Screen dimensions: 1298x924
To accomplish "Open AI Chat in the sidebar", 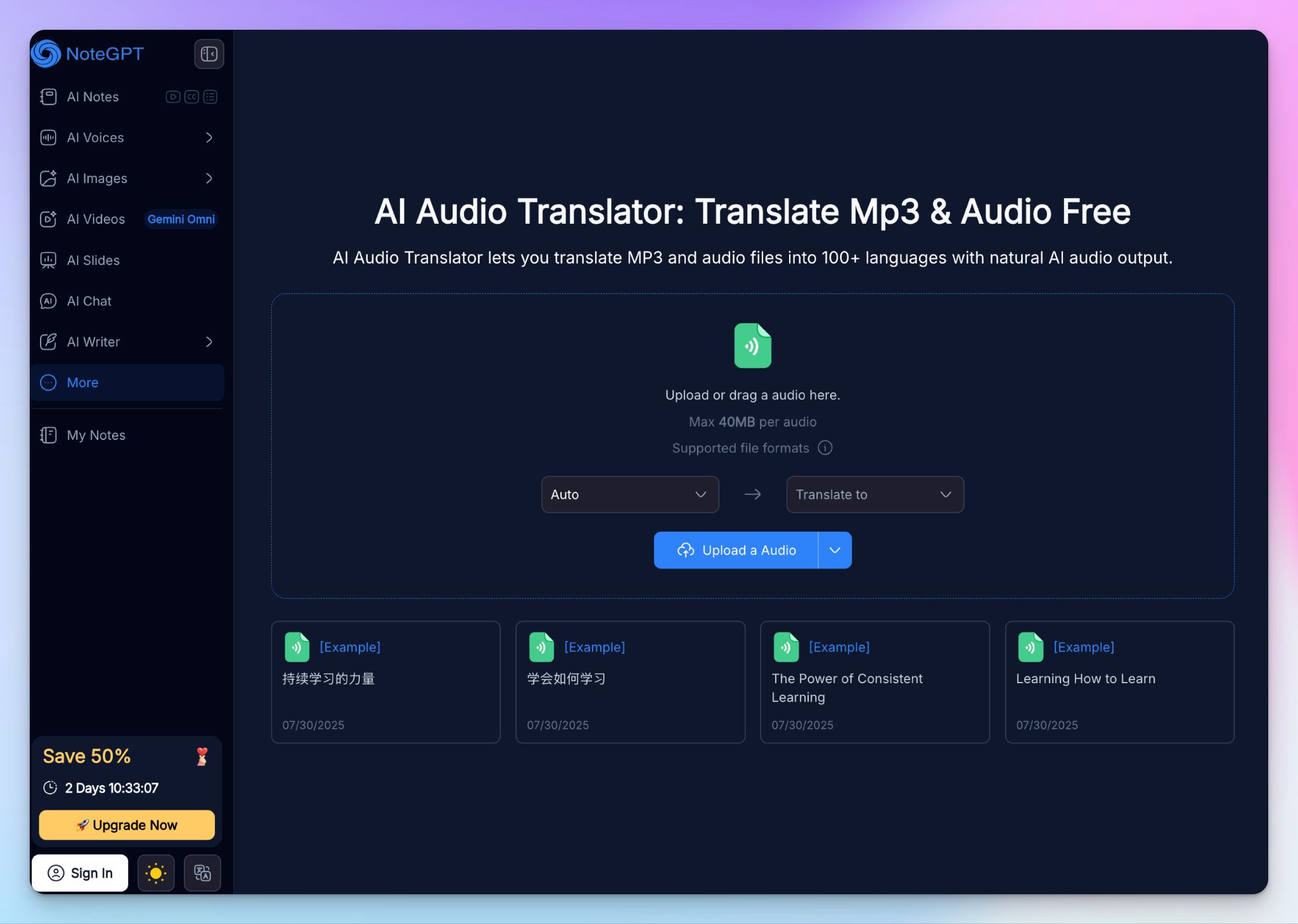I will (x=127, y=301).
